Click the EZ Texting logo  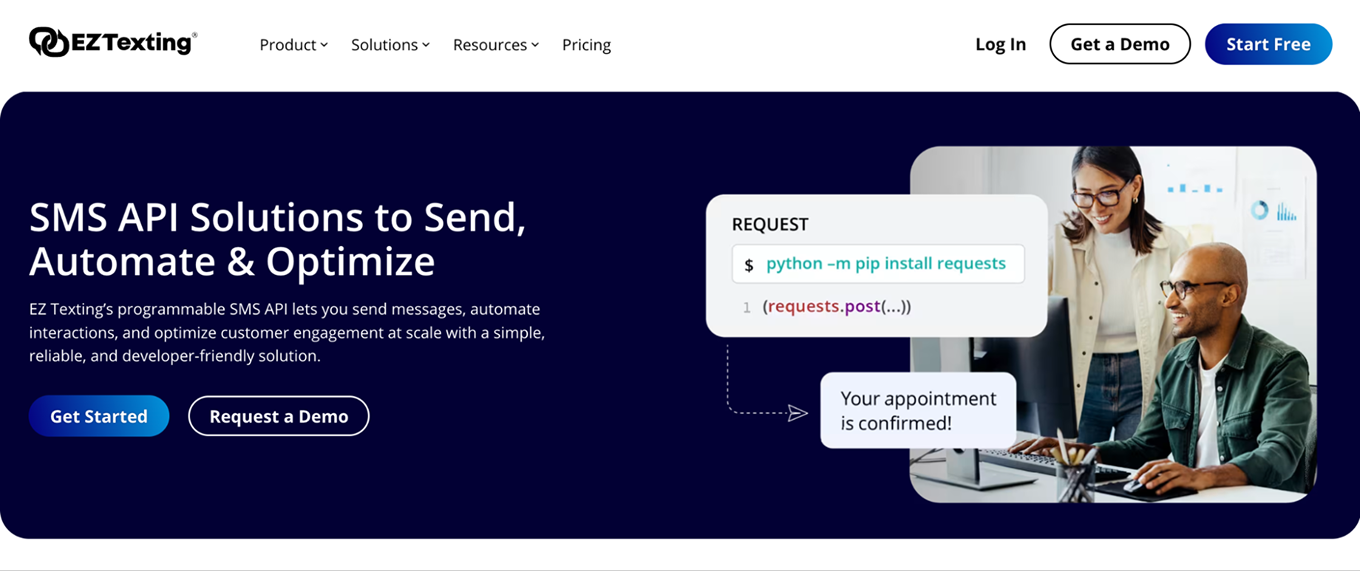pos(113,42)
